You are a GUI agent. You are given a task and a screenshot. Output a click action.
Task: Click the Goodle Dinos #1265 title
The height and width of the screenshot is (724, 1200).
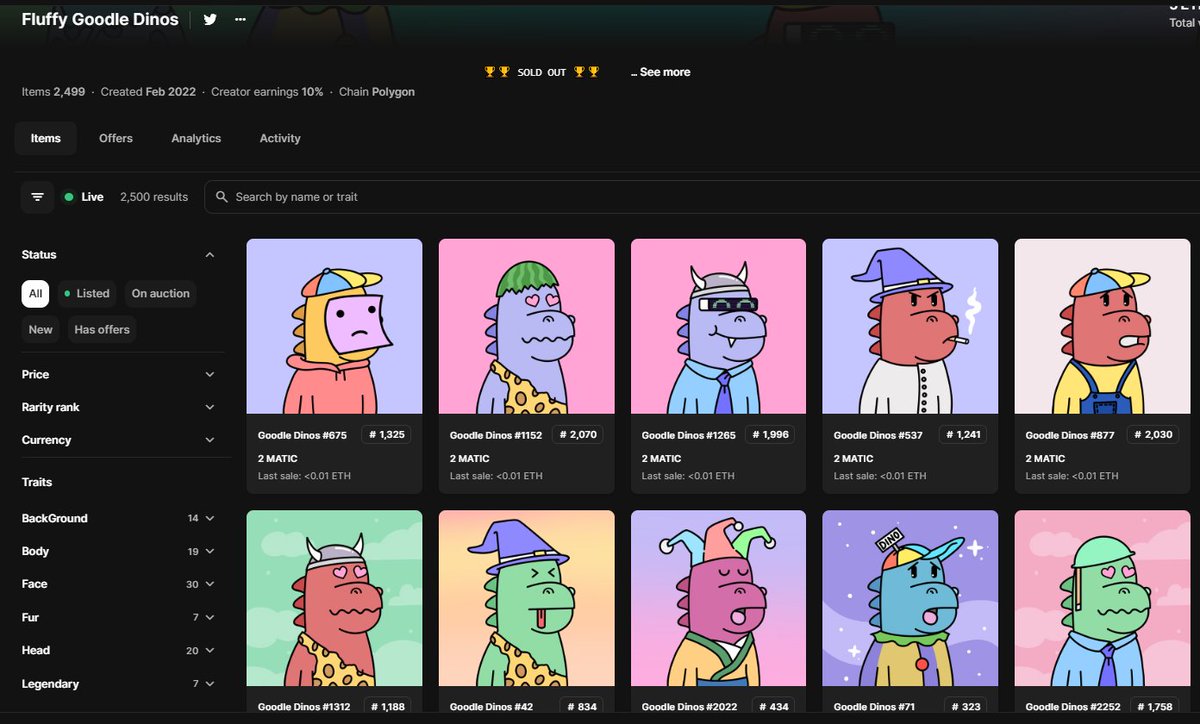point(688,435)
